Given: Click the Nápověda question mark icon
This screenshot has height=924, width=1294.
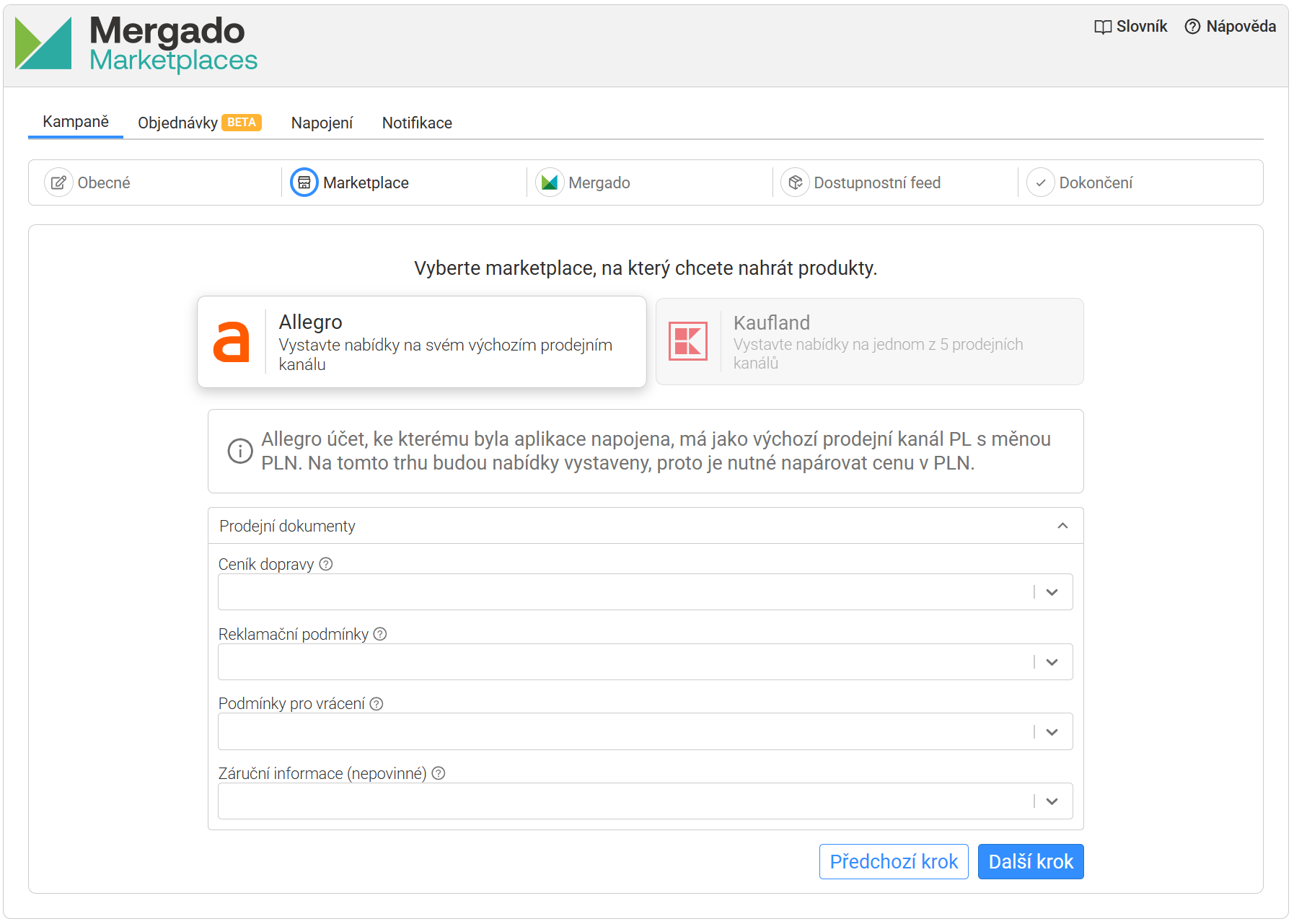Looking at the screenshot, I should (1192, 27).
